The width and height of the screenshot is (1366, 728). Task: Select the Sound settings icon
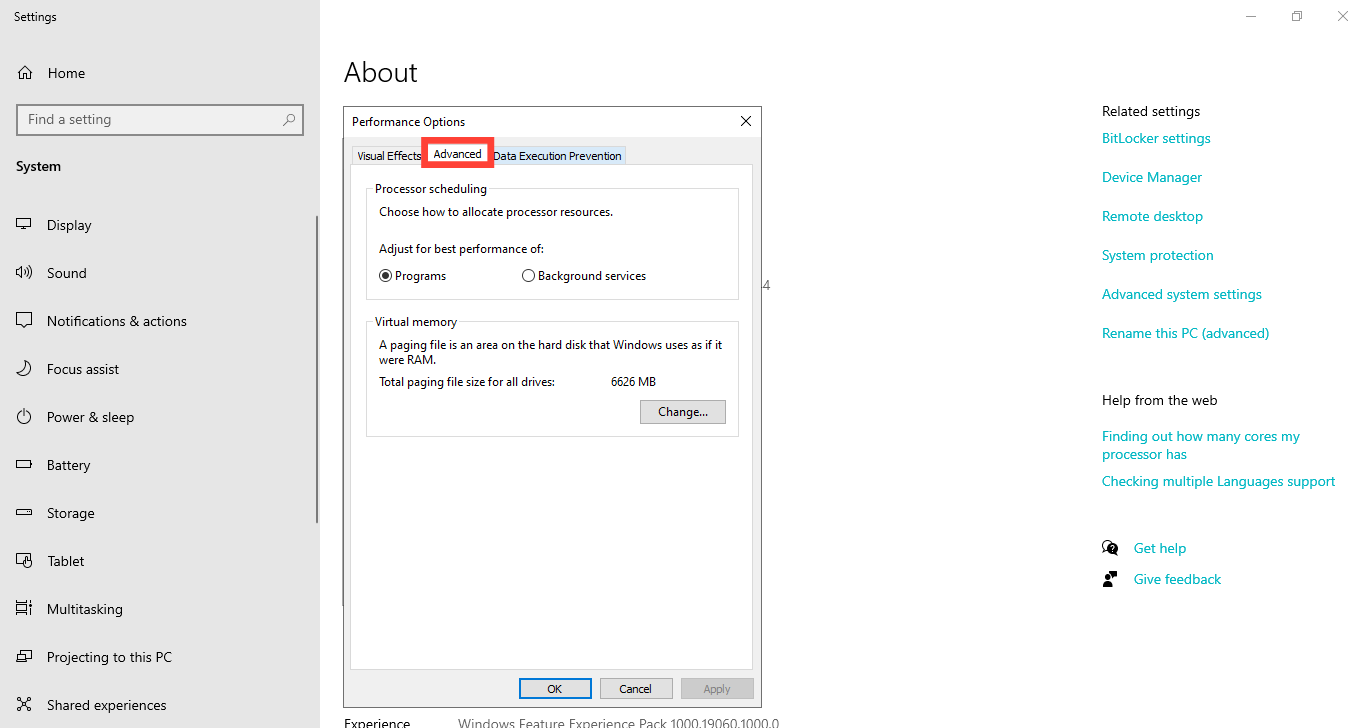(22, 272)
